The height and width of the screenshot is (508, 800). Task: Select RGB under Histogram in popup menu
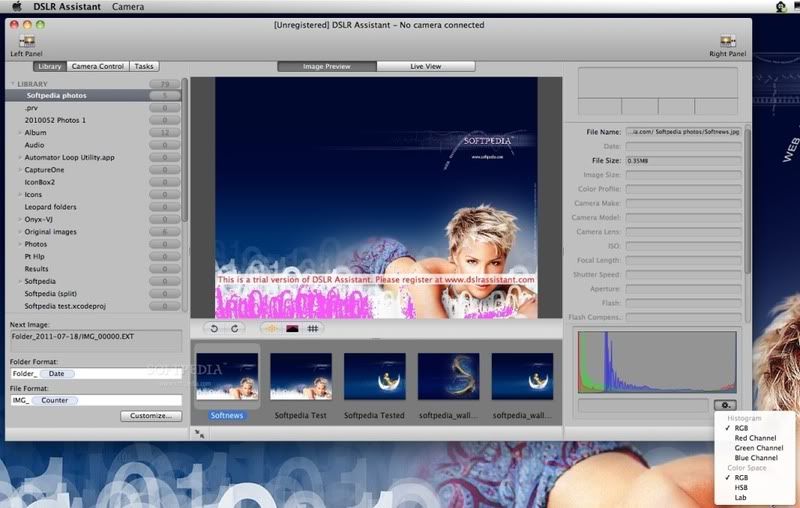coord(741,428)
